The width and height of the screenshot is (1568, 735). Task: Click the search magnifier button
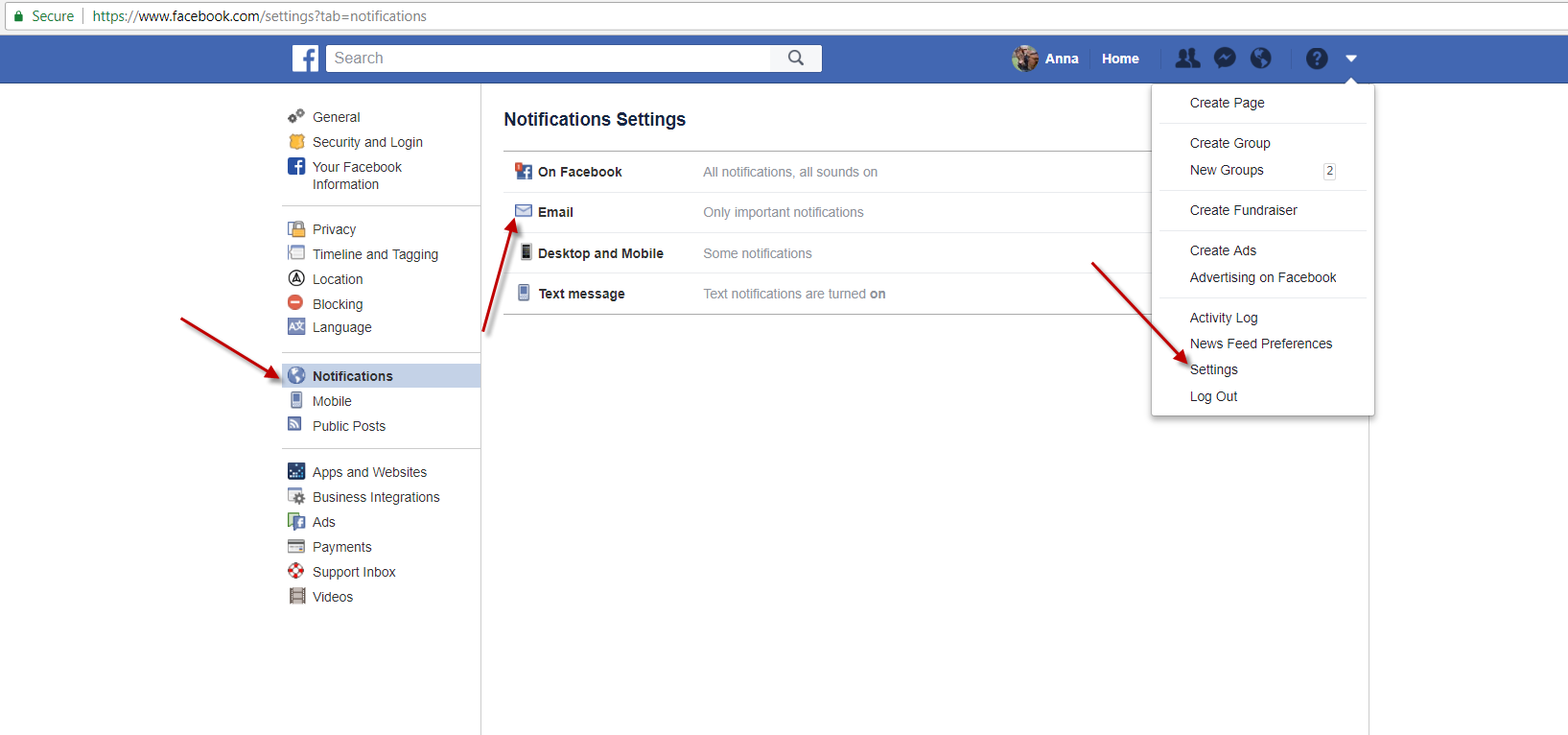tap(796, 59)
